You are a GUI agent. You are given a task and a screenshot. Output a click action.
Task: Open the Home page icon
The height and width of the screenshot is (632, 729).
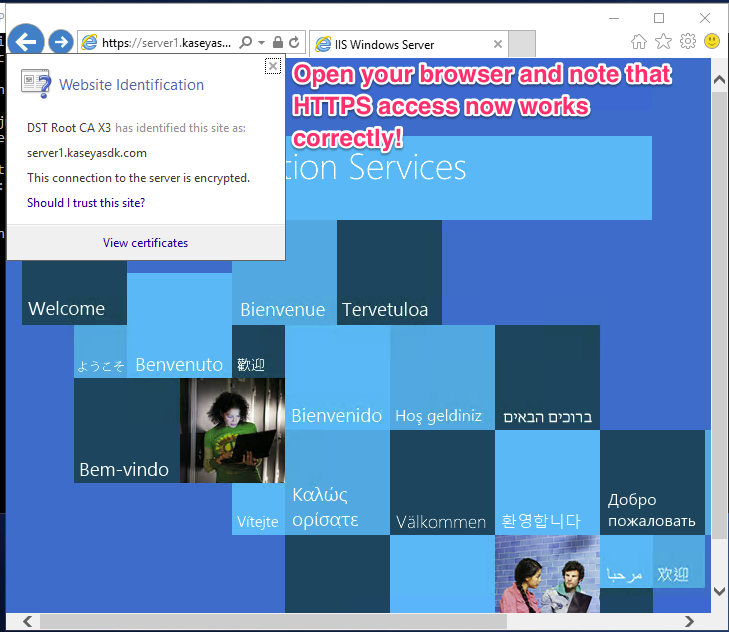[x=639, y=41]
